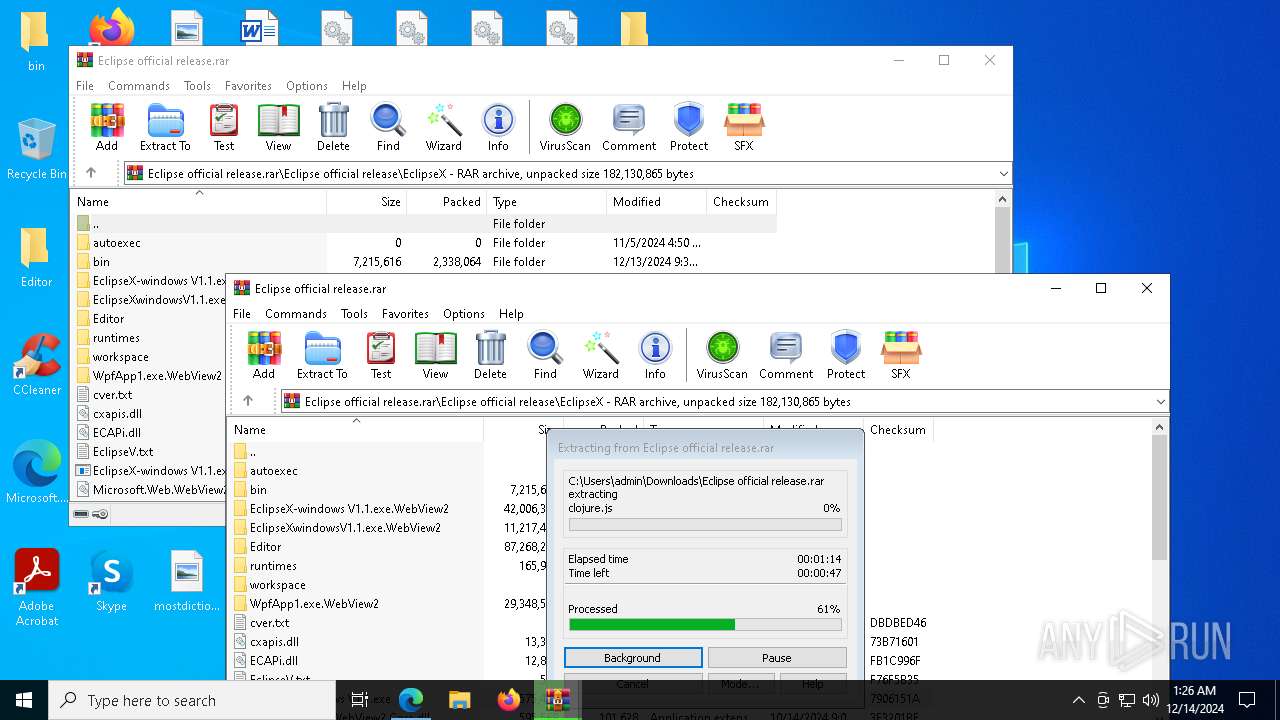Click View icon in front WinRAR window
This screenshot has height=720, width=1280.
[435, 356]
